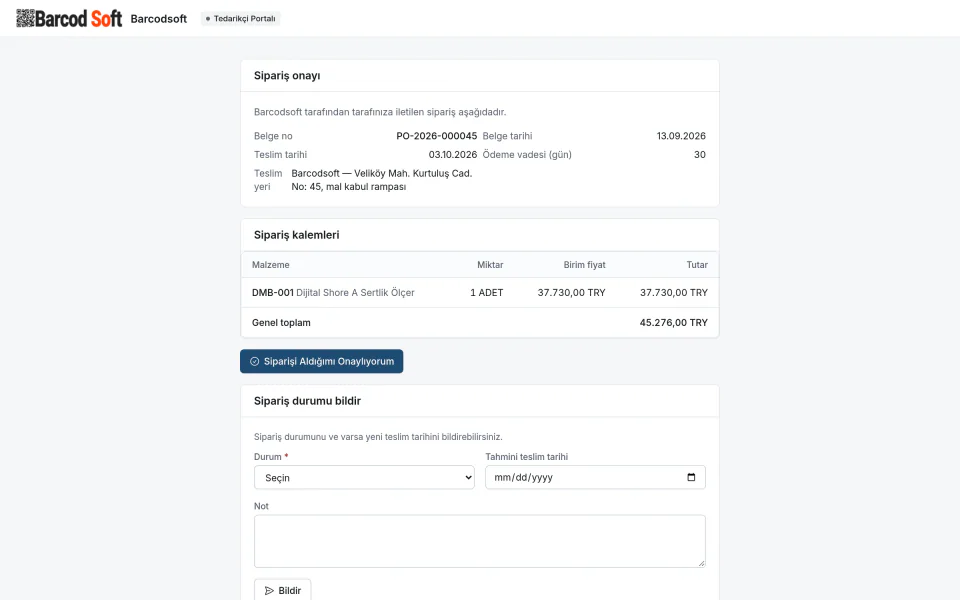
Task: Click the delivery address text
Action: coord(381,180)
